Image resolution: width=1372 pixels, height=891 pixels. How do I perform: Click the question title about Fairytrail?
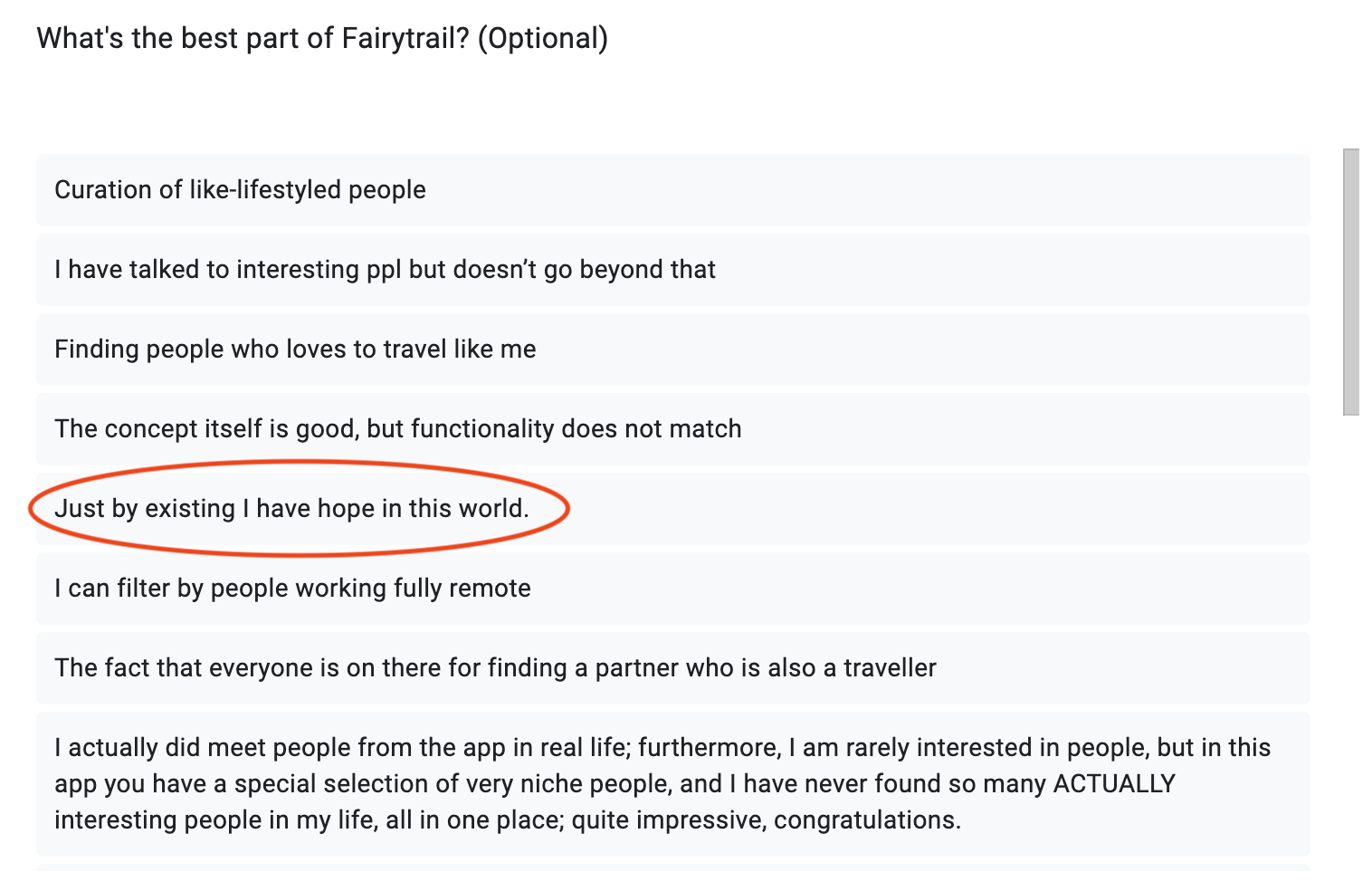[322, 39]
